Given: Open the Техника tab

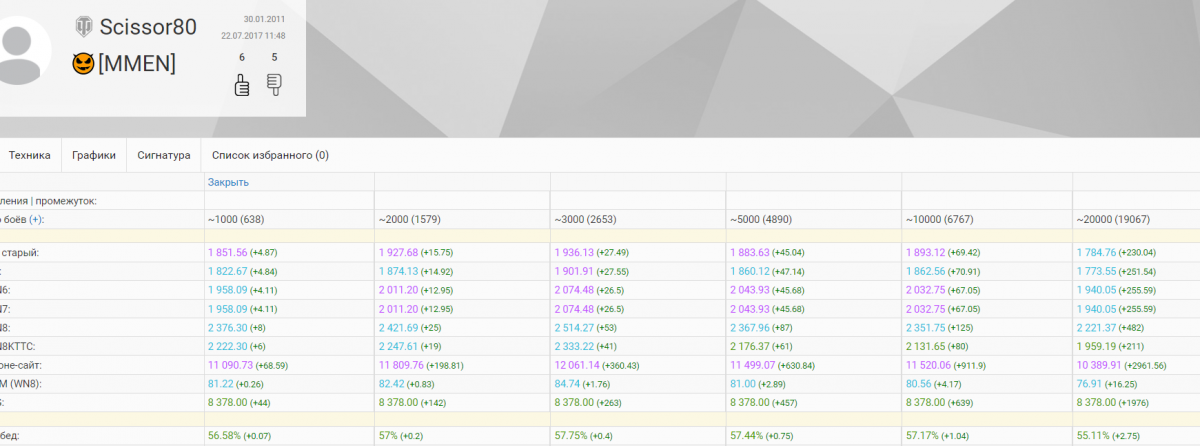Looking at the screenshot, I should (x=29, y=155).
